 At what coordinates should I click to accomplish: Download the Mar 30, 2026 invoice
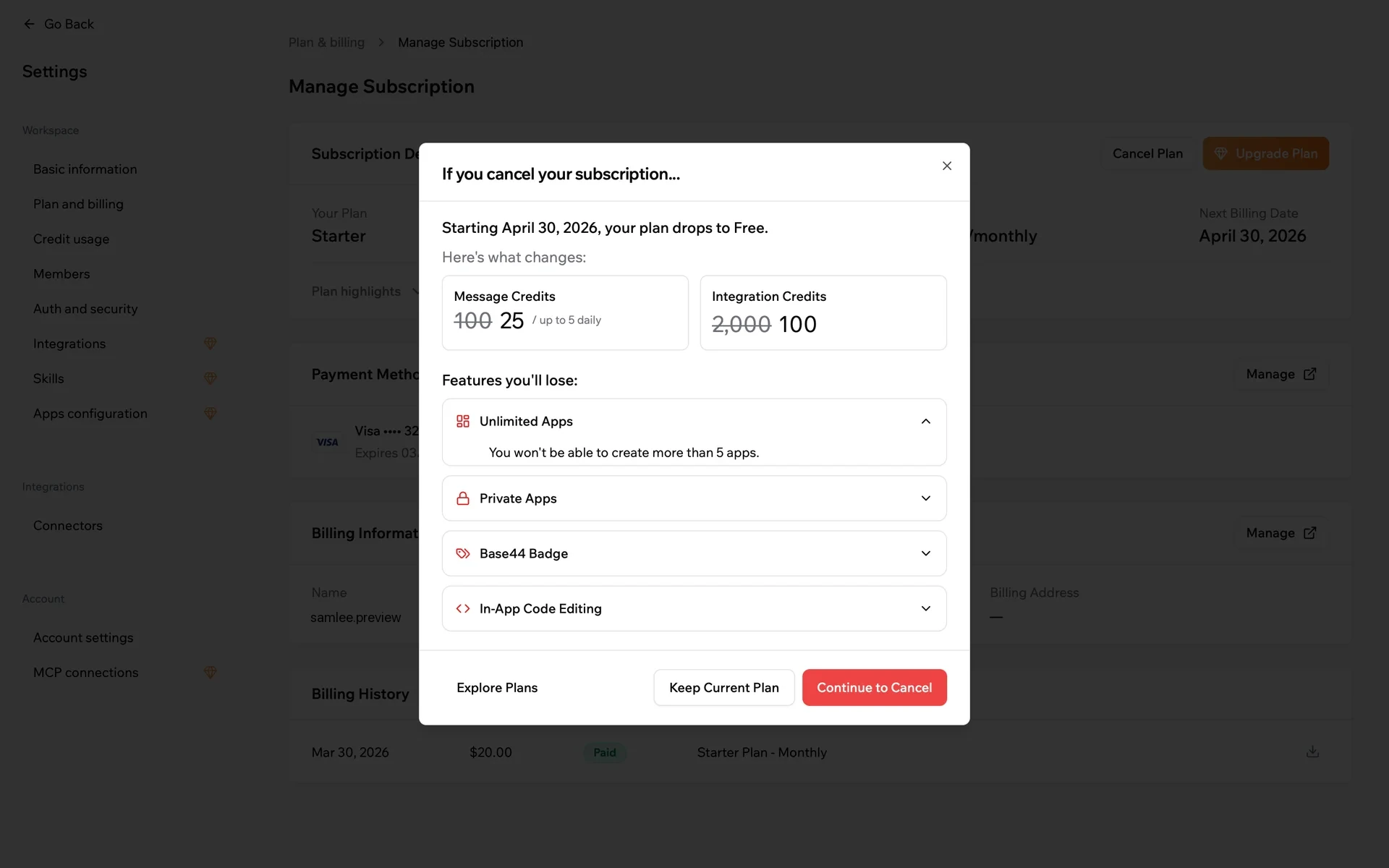pos(1312,752)
